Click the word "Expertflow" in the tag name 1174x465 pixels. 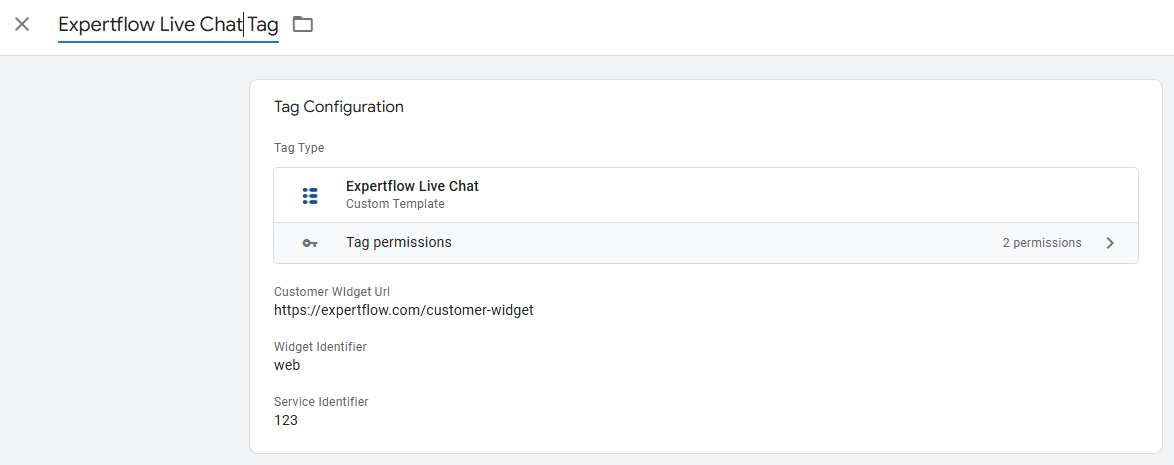tap(106, 25)
